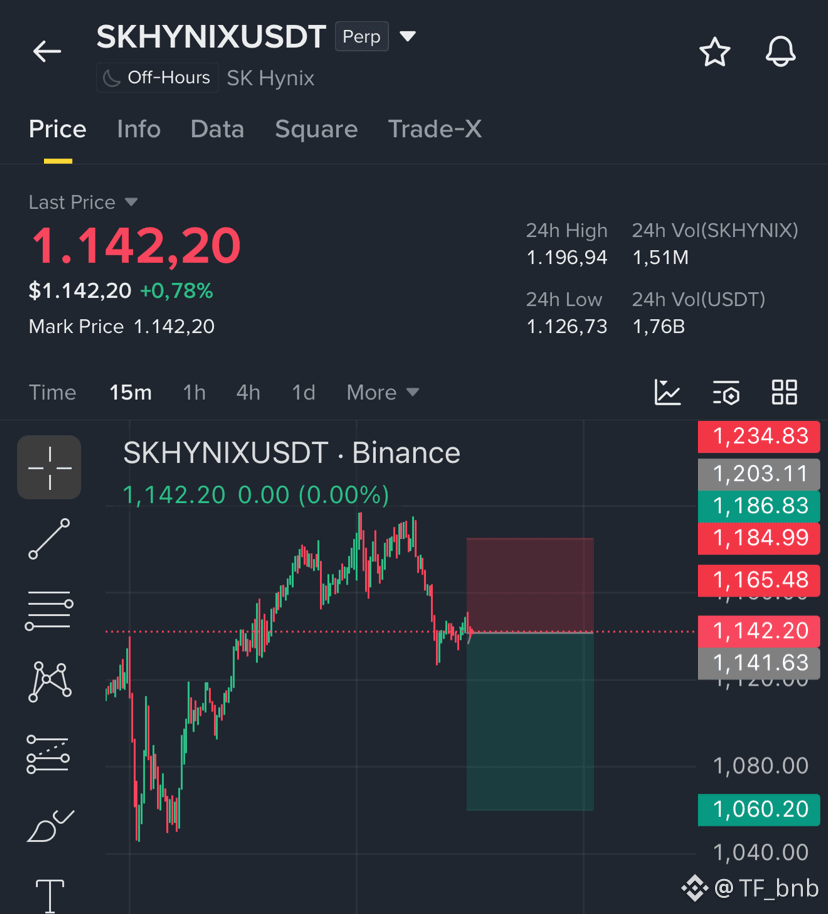The width and height of the screenshot is (828, 914).
Task: Click the 1,184.99 price label
Action: (x=759, y=538)
